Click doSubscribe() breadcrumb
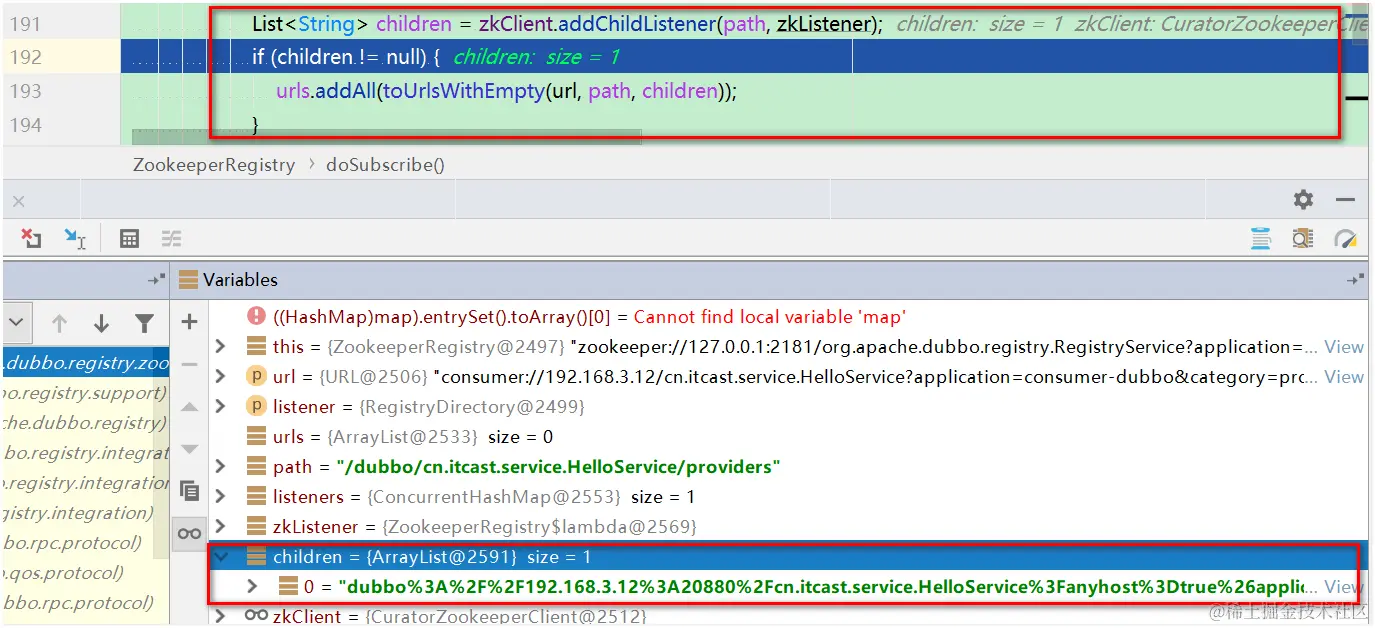Viewport: 1375px width, 628px height. click(x=385, y=165)
